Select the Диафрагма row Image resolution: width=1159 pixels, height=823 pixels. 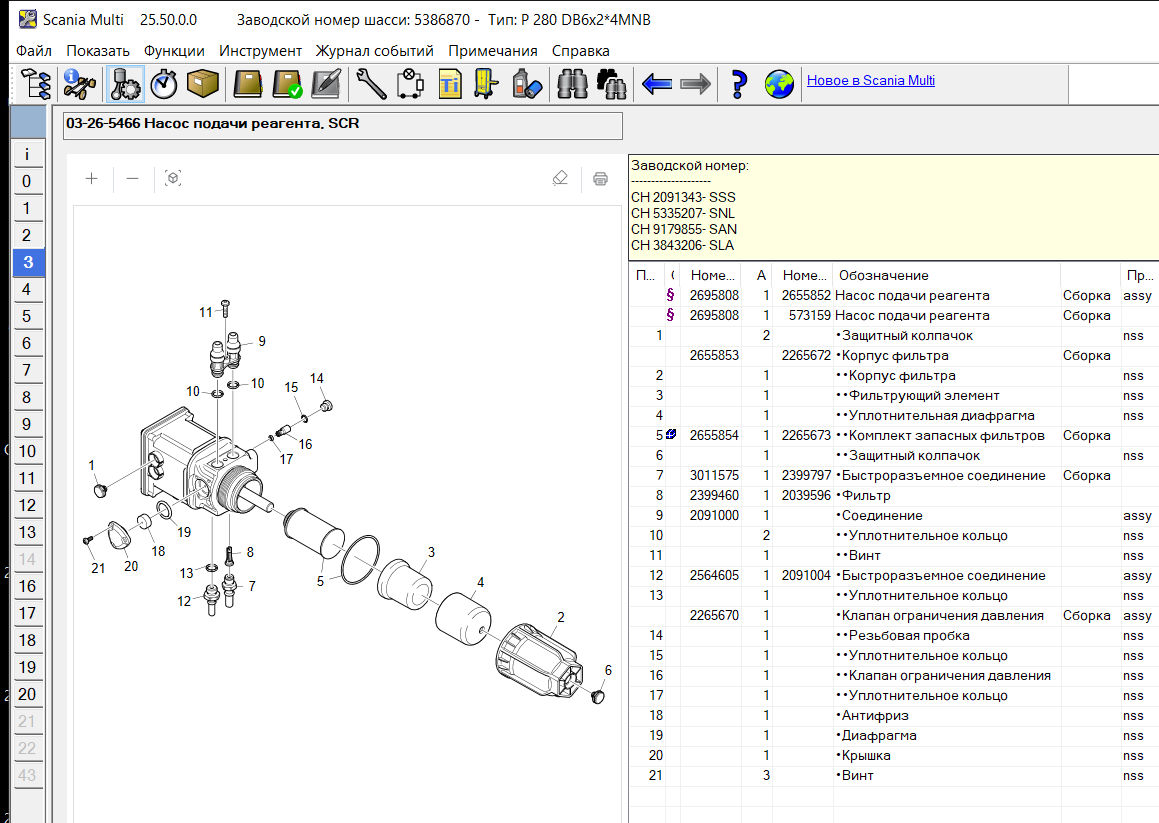(x=894, y=735)
